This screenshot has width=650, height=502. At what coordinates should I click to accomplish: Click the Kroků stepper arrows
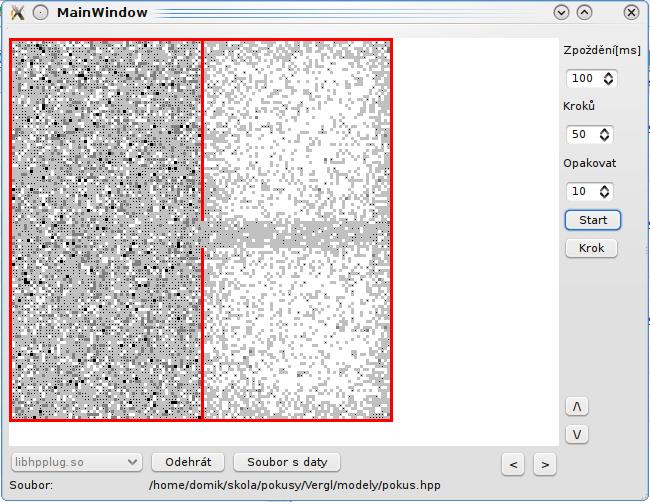coord(604,134)
